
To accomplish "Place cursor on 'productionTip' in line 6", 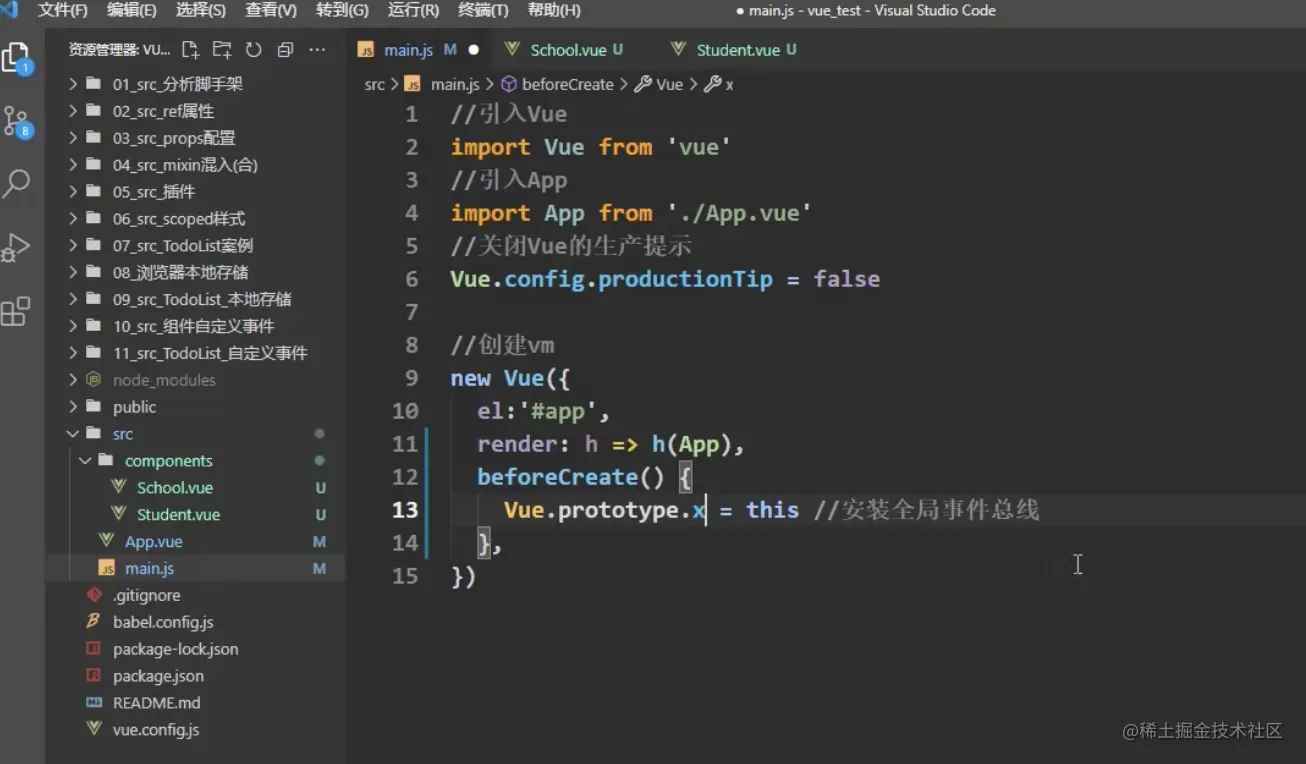I will pyautogui.click(x=685, y=279).
